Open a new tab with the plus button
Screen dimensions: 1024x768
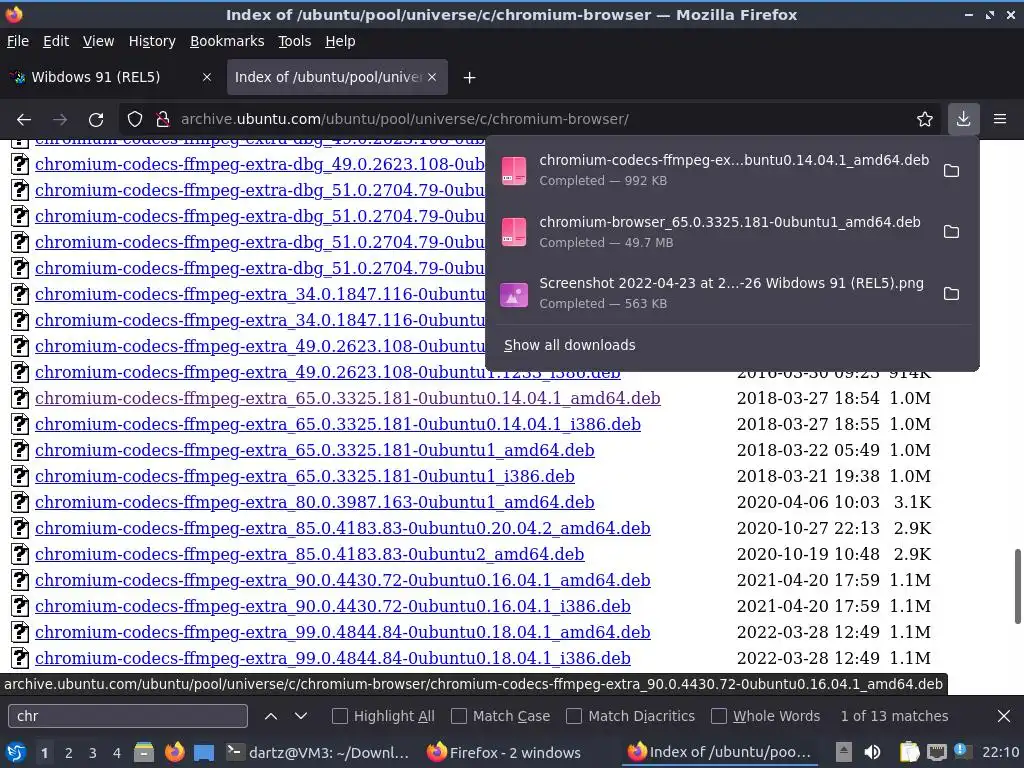click(x=469, y=78)
